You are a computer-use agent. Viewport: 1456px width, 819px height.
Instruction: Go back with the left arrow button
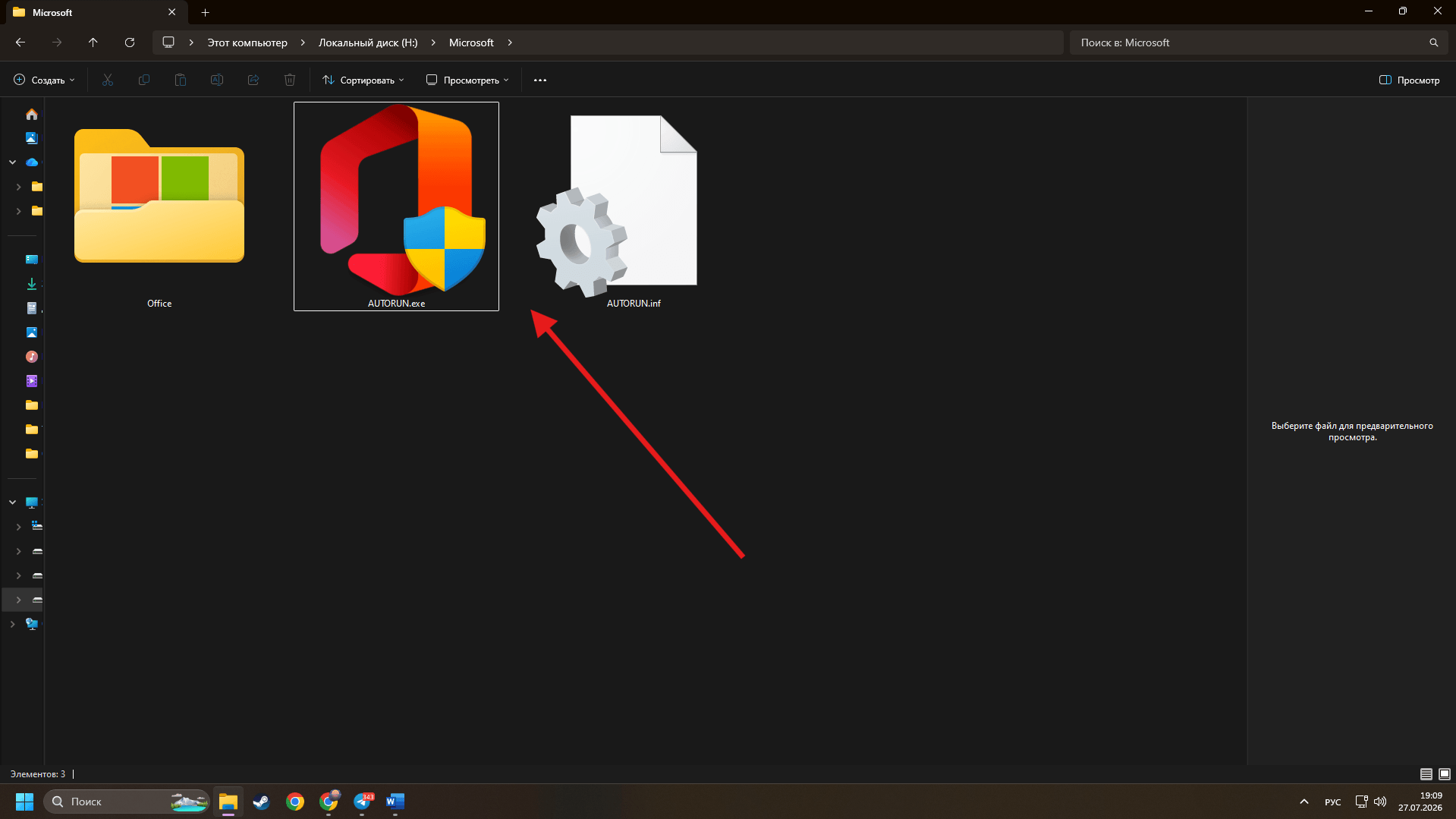pos(20,43)
